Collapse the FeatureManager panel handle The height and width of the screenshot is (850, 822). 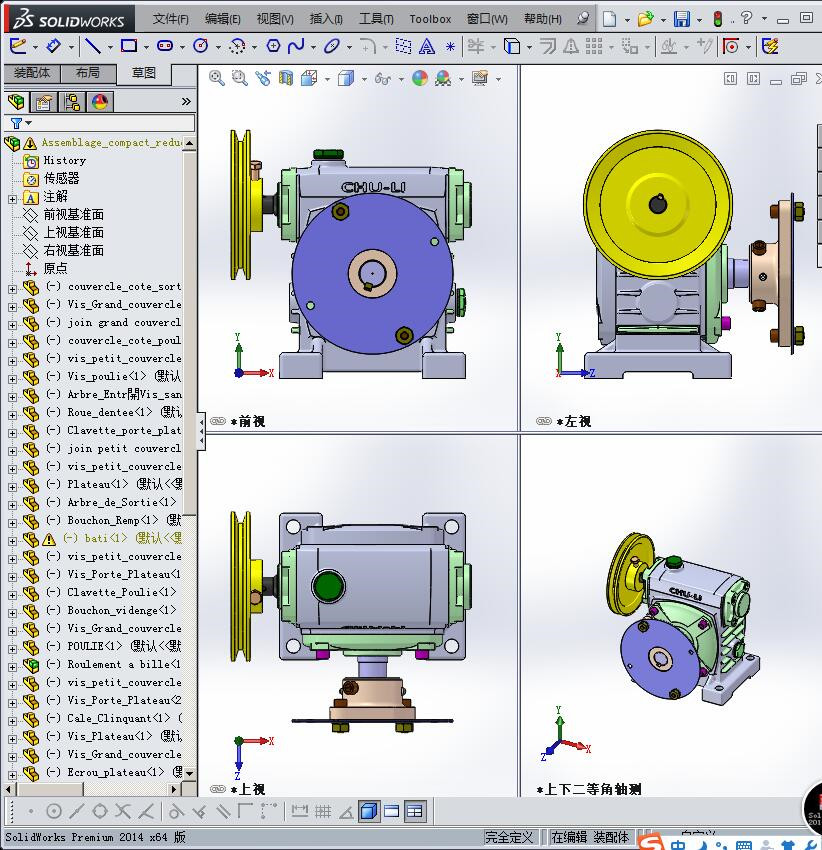point(201,432)
